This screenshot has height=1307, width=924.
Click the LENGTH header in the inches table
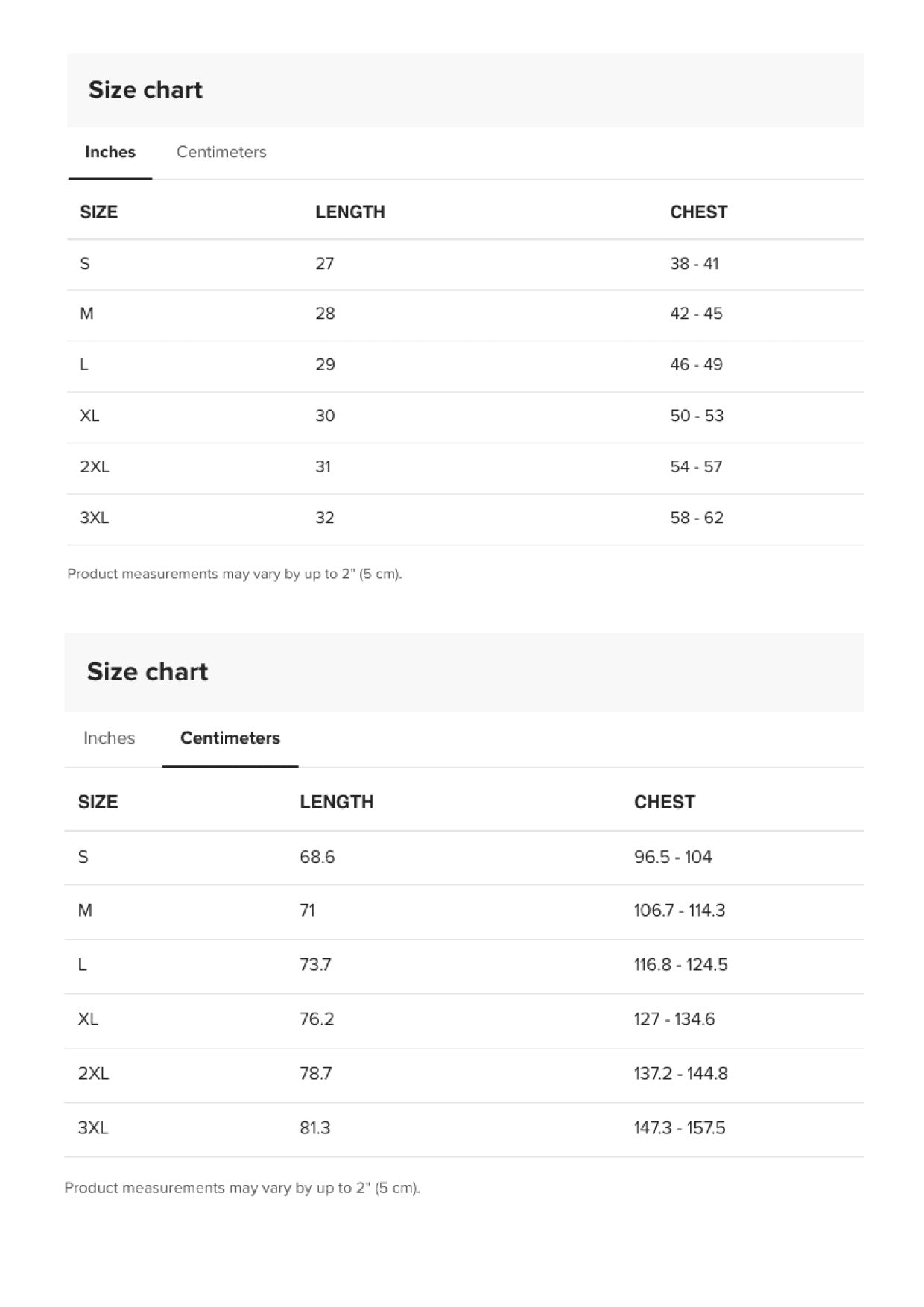349,212
